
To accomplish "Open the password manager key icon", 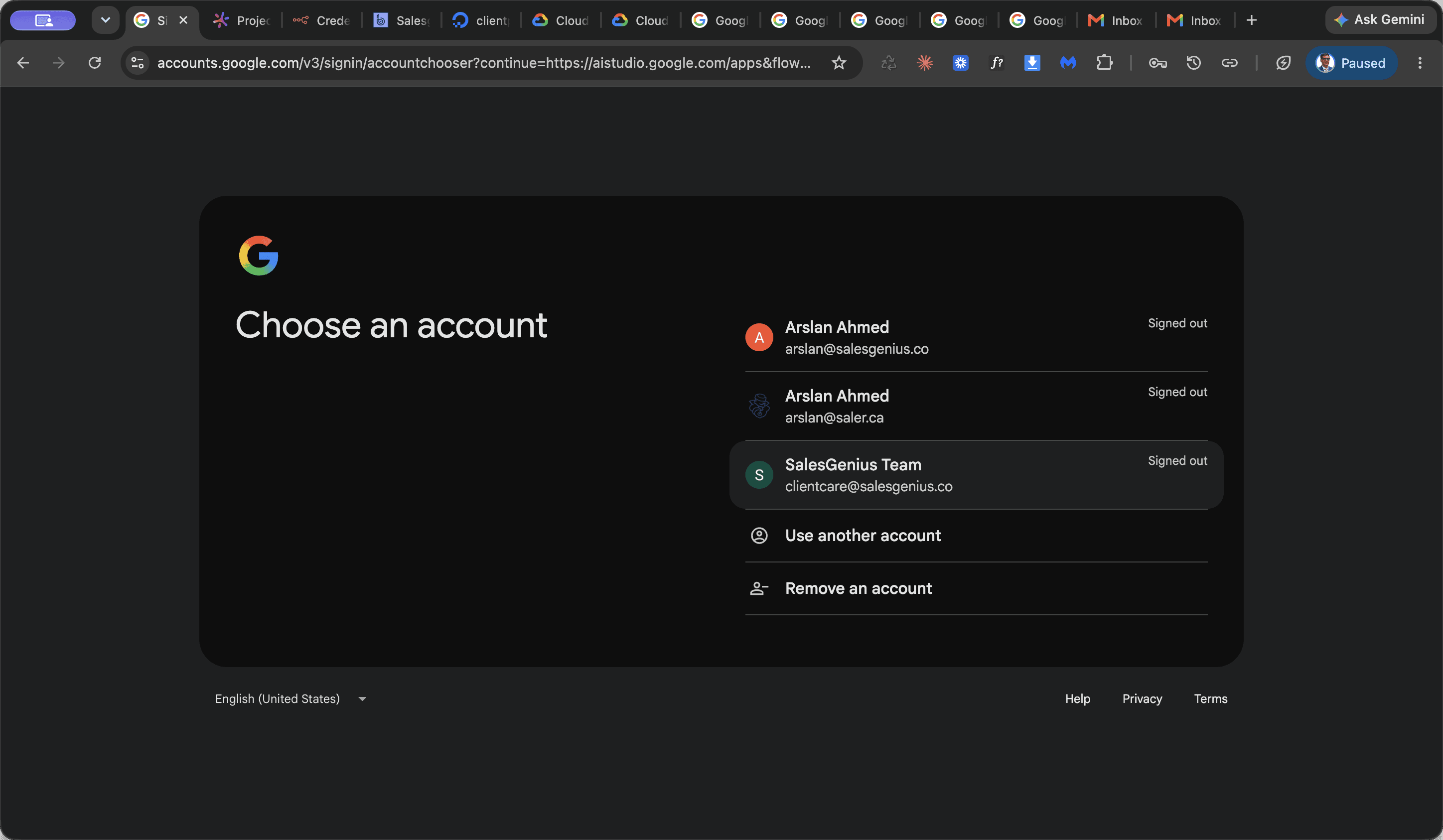I will click(x=1157, y=63).
